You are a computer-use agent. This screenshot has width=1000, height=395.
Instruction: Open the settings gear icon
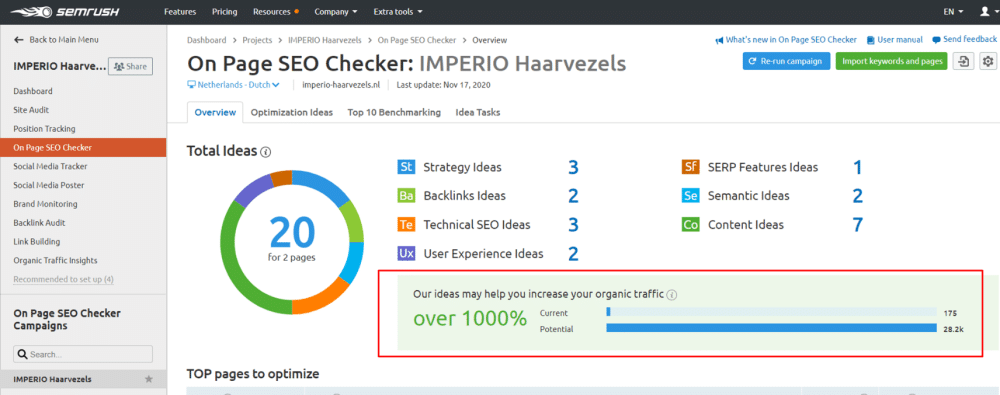[989, 61]
